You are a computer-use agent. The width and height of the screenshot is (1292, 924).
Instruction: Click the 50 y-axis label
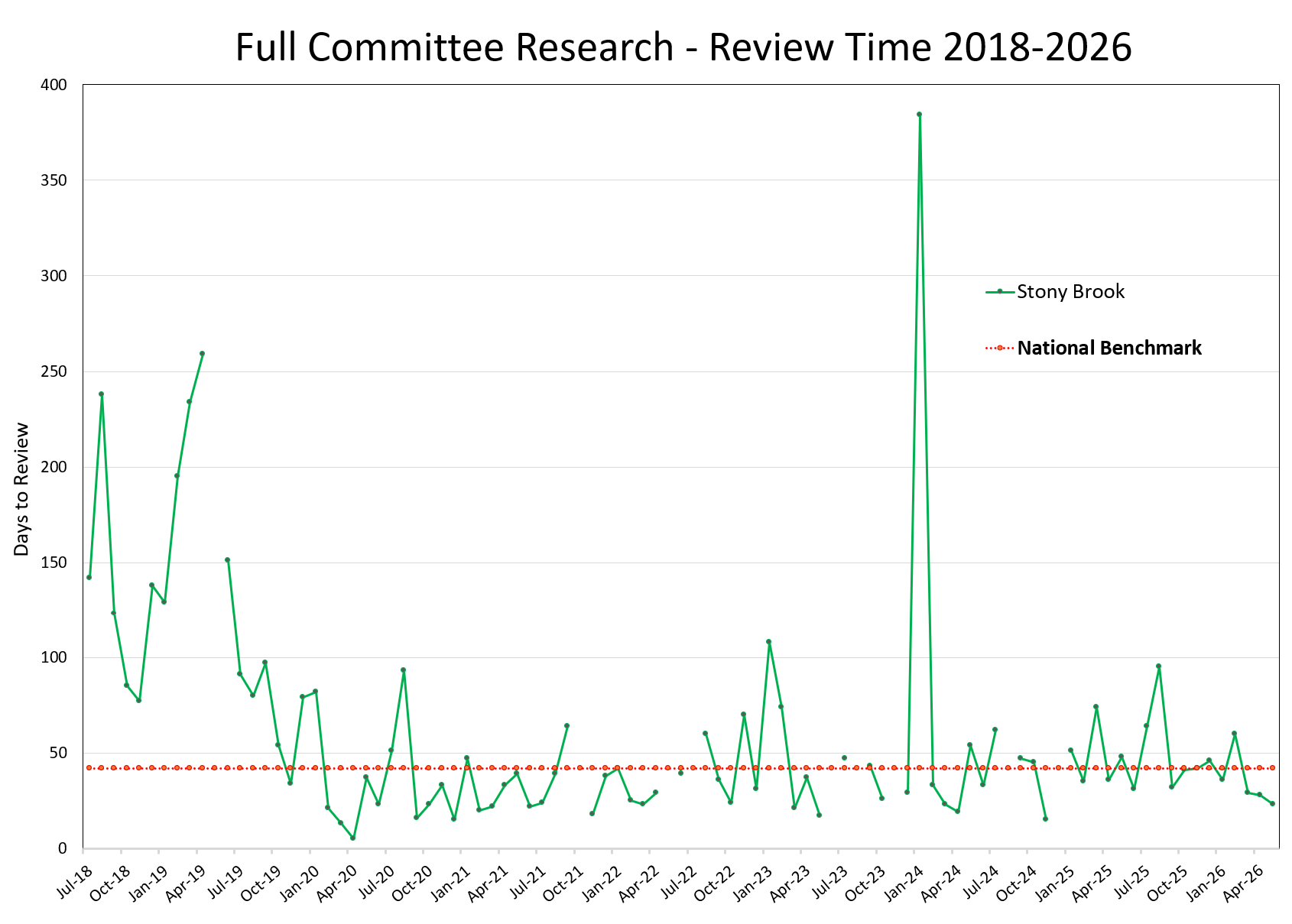tap(59, 753)
